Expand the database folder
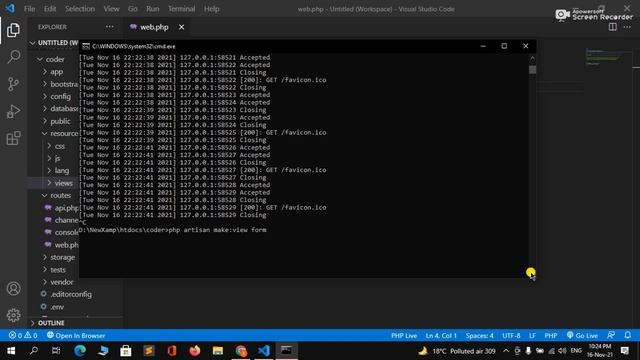The width and height of the screenshot is (640, 360). pos(64,109)
